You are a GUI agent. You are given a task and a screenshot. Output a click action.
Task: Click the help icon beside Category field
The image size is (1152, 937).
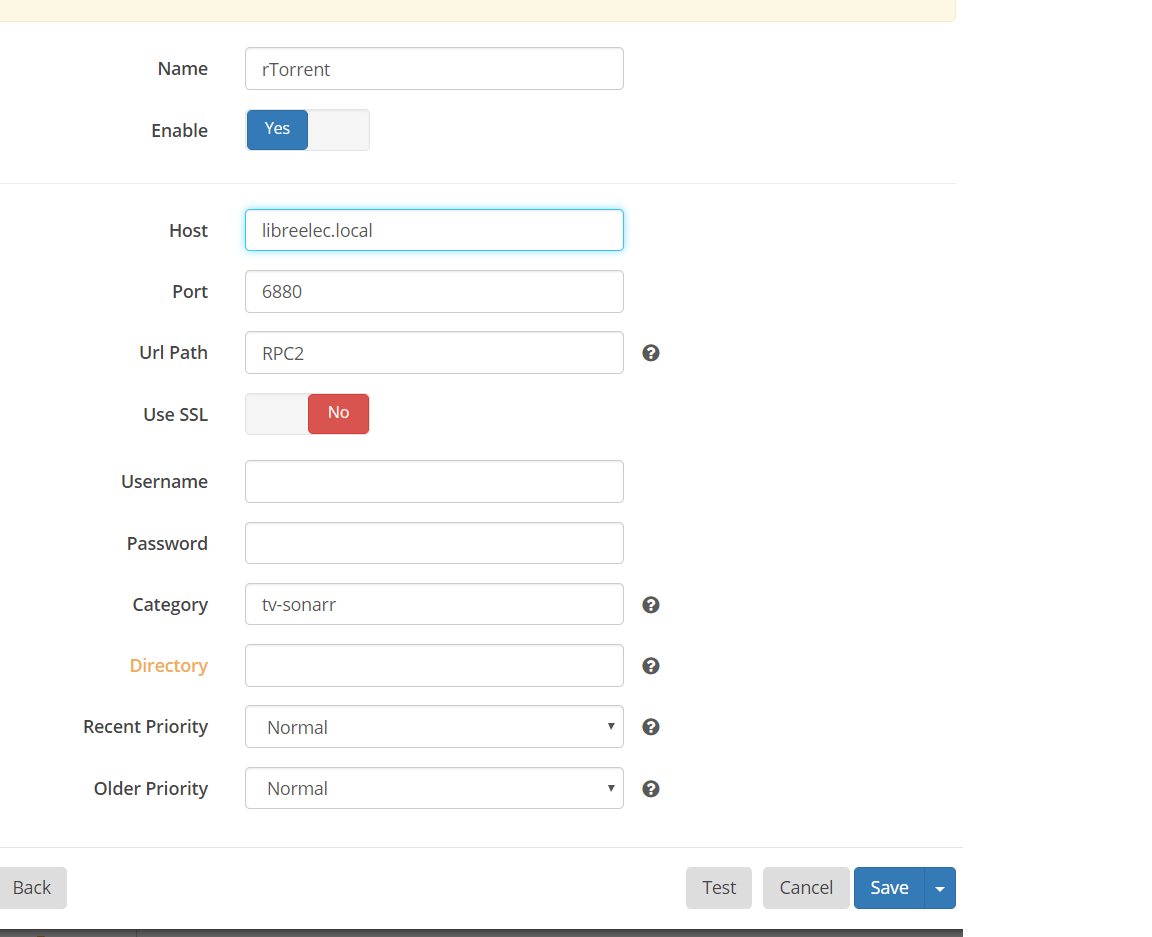tap(651, 605)
